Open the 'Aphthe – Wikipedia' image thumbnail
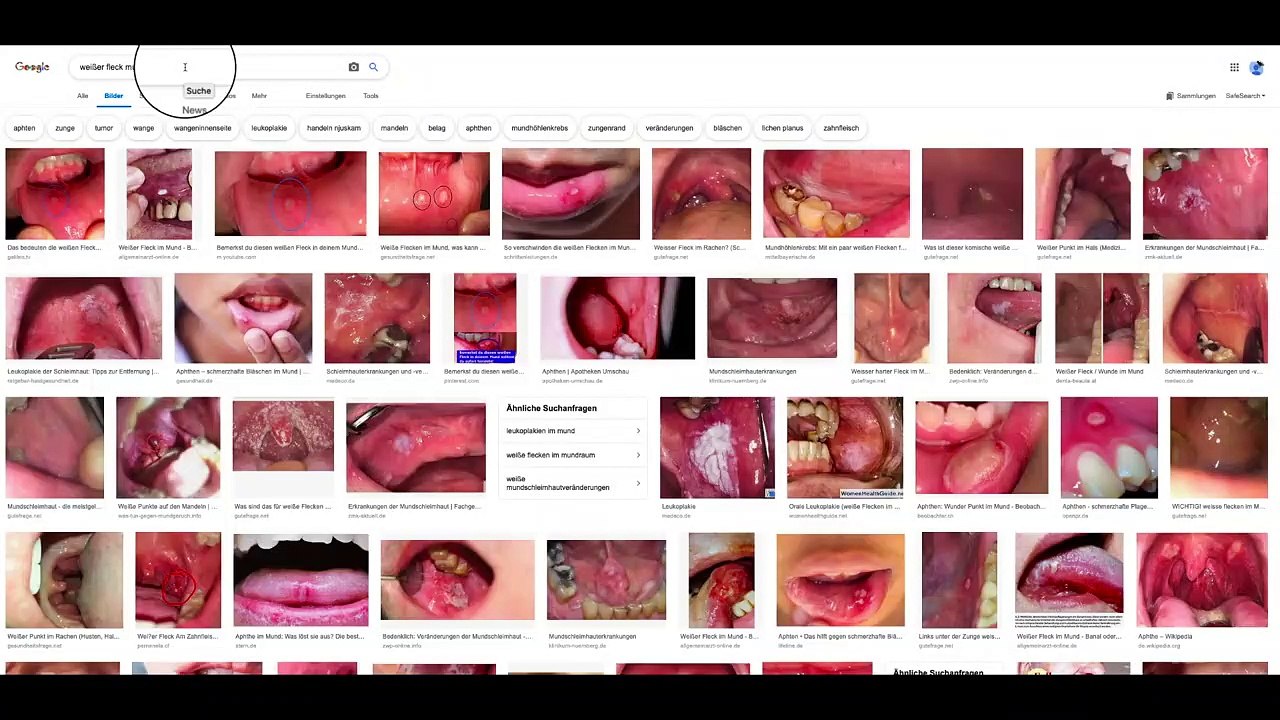 coord(1202,581)
